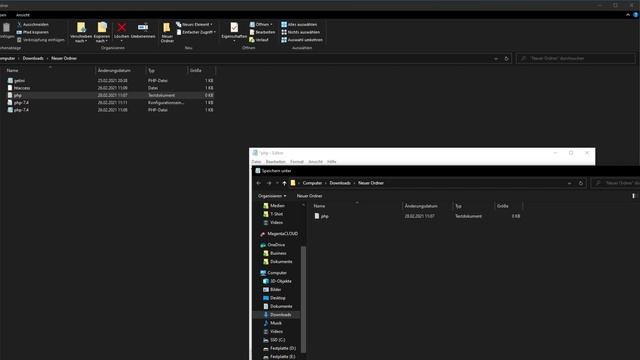Click Downloads in the save dialog address bar
The height and width of the screenshot is (360, 640).
tap(340, 183)
